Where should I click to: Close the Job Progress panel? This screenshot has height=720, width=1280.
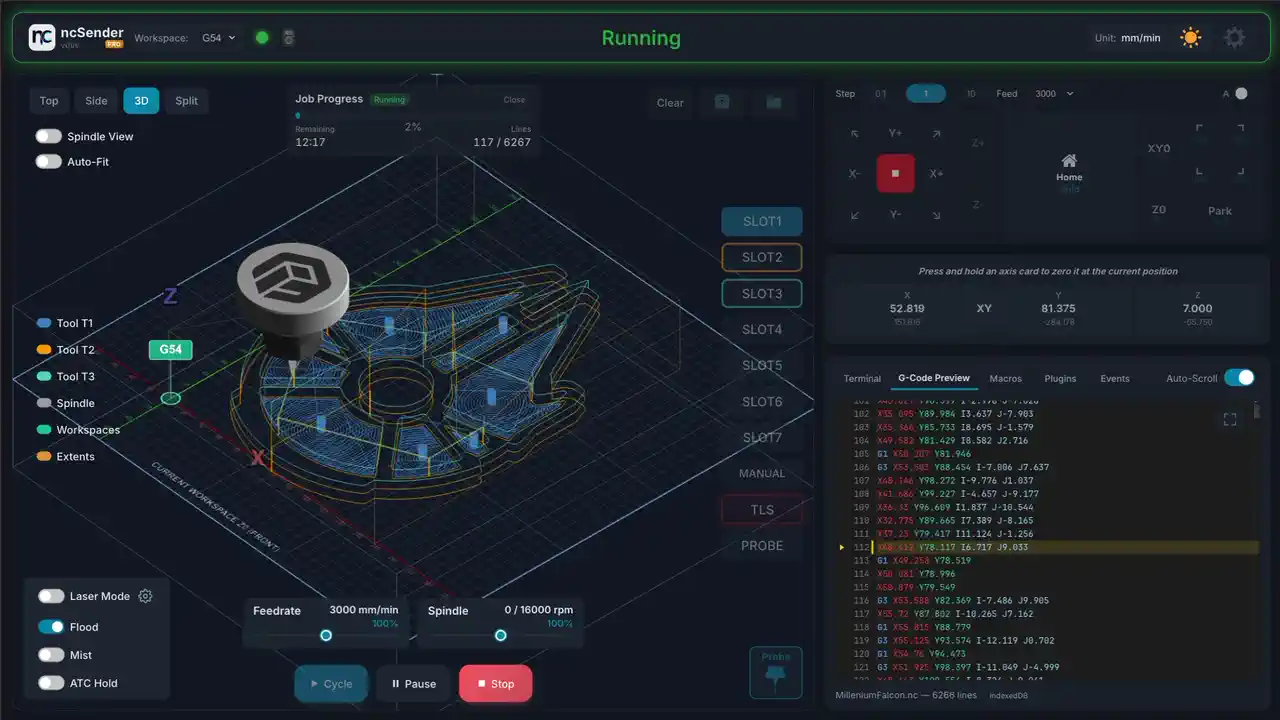[x=514, y=100]
